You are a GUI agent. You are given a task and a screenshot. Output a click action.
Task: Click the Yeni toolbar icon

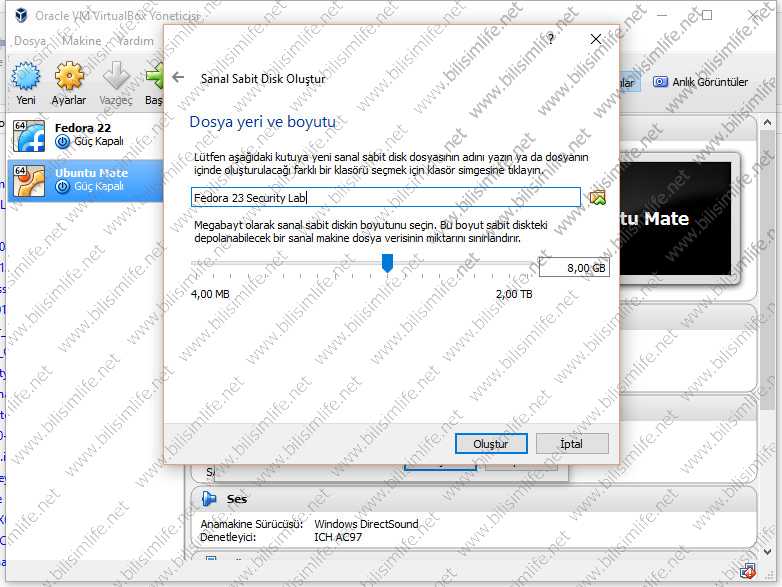(26, 77)
